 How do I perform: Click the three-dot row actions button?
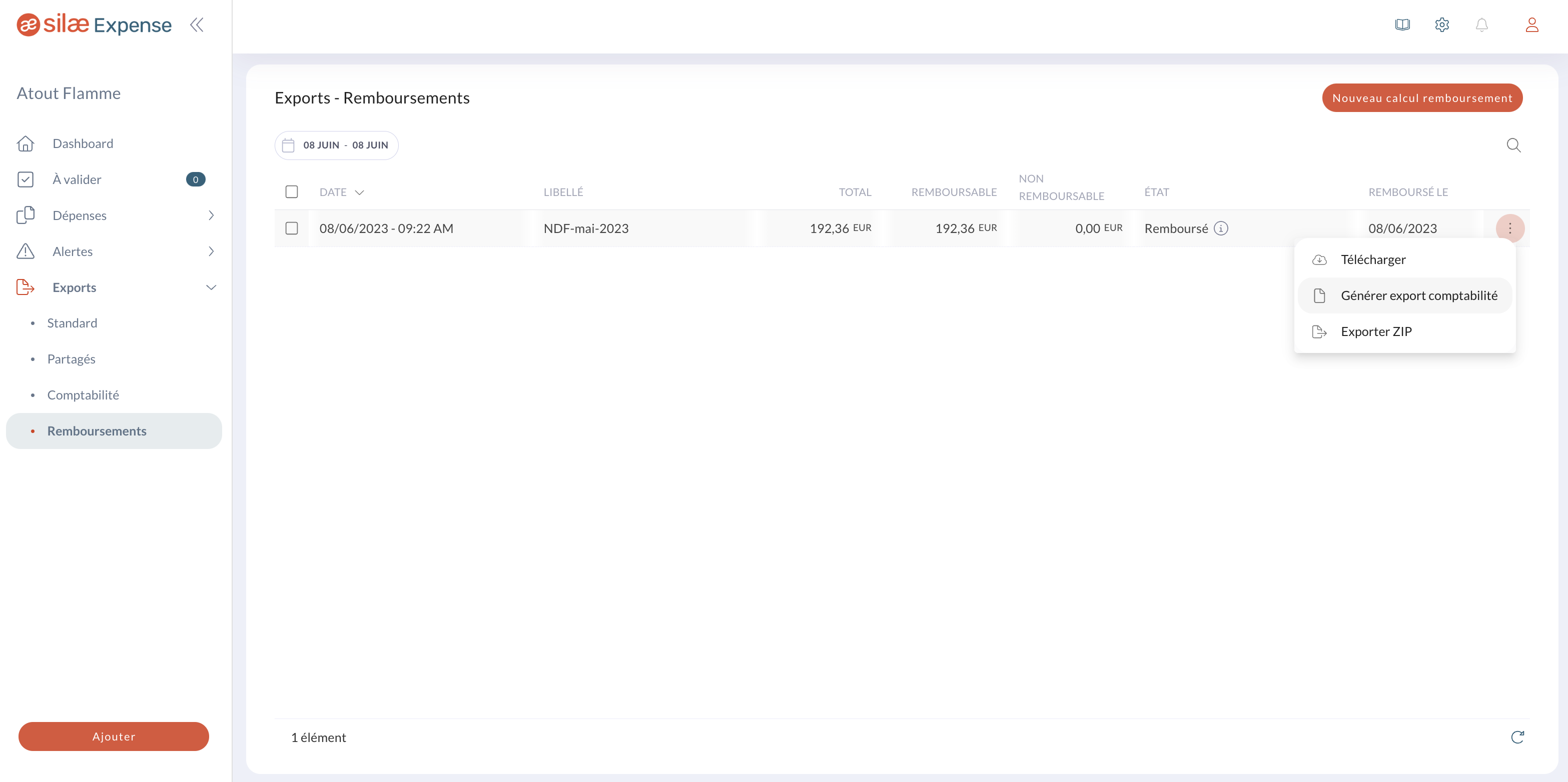point(1510,228)
